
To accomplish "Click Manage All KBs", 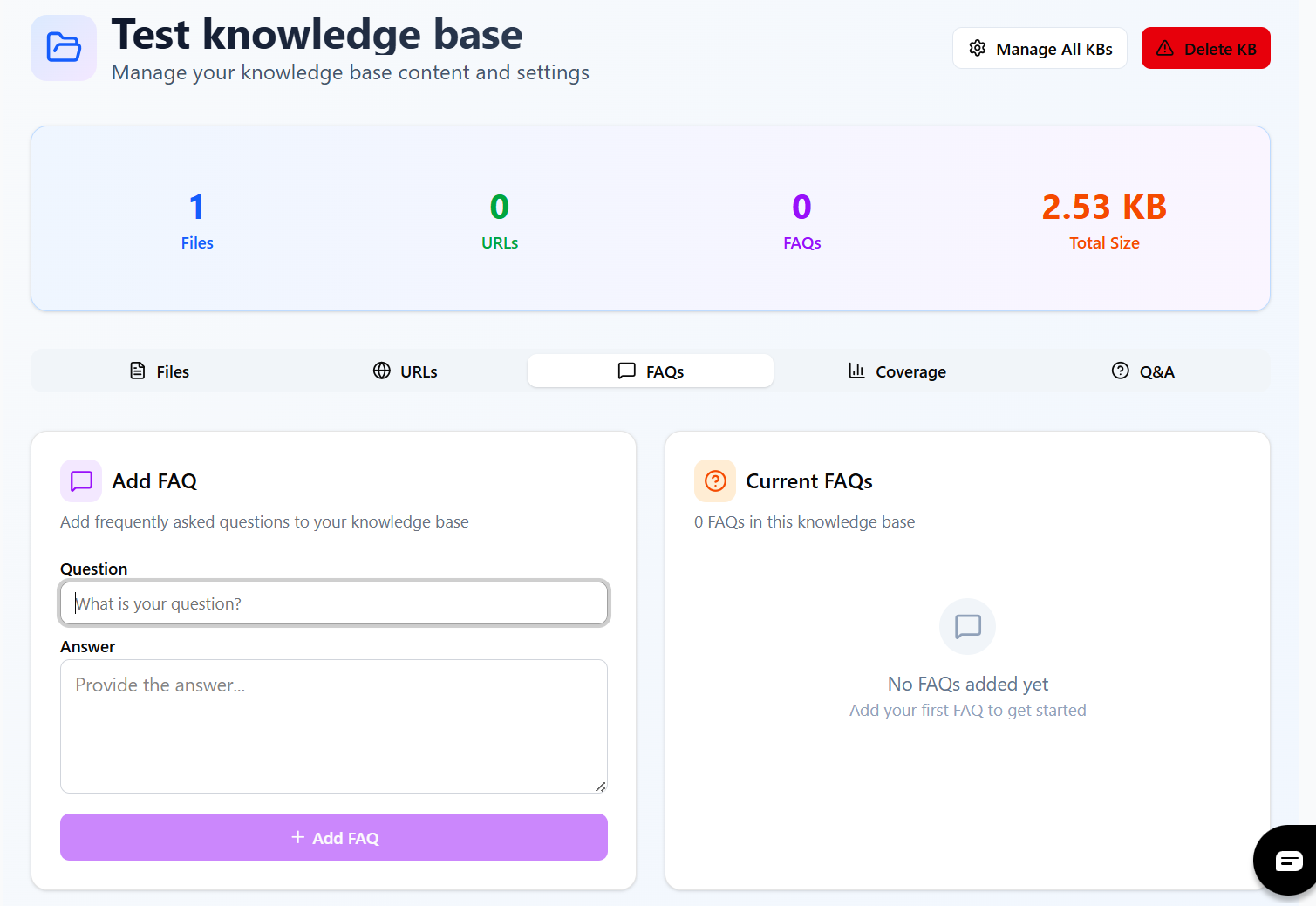I will pyautogui.click(x=1040, y=48).
